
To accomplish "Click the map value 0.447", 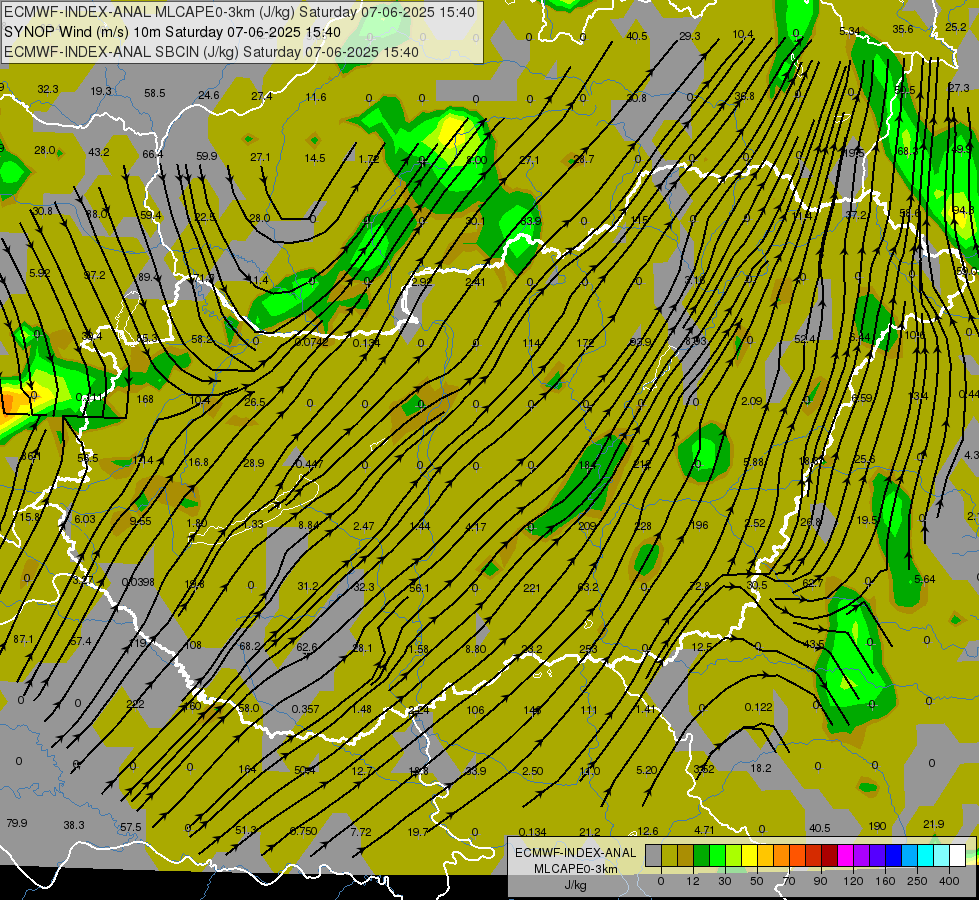I will tap(309, 464).
